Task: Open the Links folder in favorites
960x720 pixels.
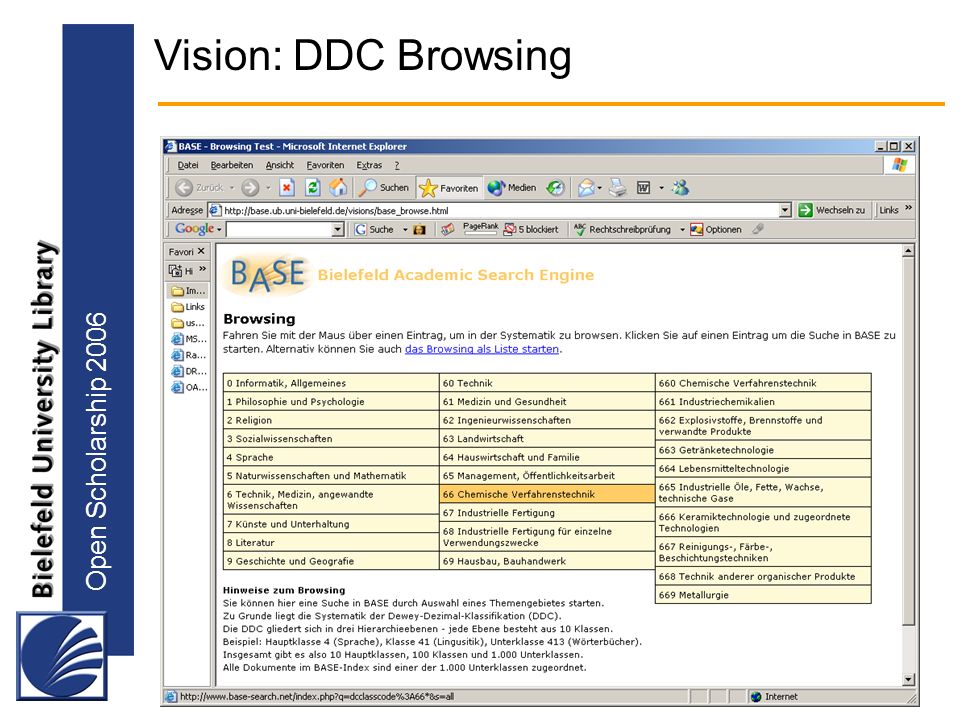Action: pos(189,307)
